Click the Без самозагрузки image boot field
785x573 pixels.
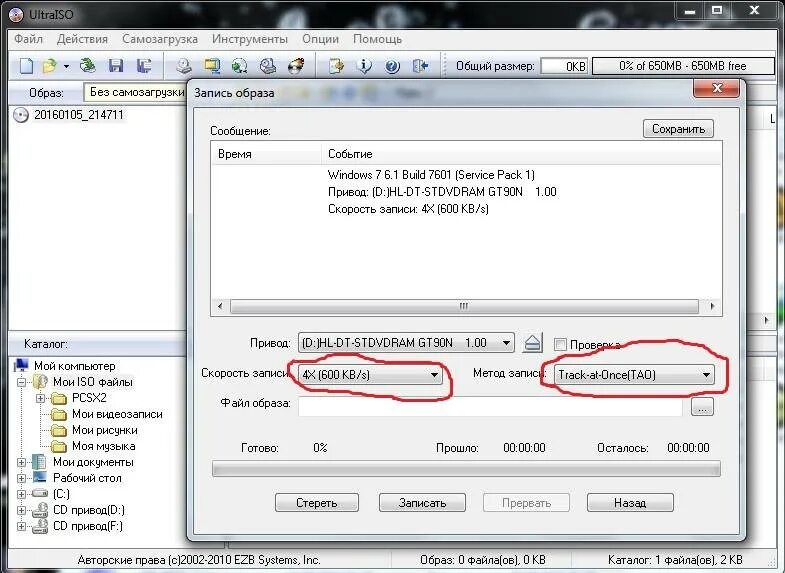[135, 93]
